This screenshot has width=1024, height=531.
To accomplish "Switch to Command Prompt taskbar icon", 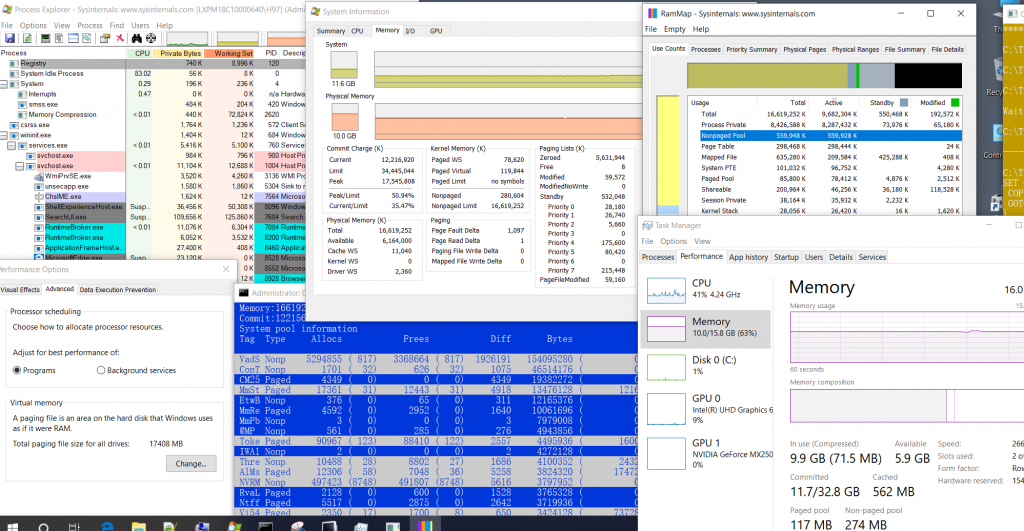I will tap(266, 526).
